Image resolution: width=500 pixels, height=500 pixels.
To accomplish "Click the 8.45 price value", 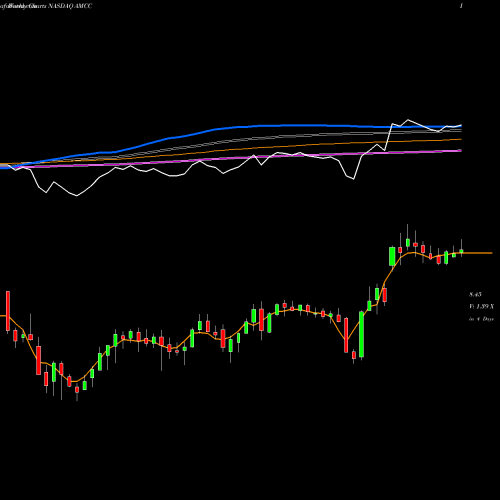I will 475,295.
